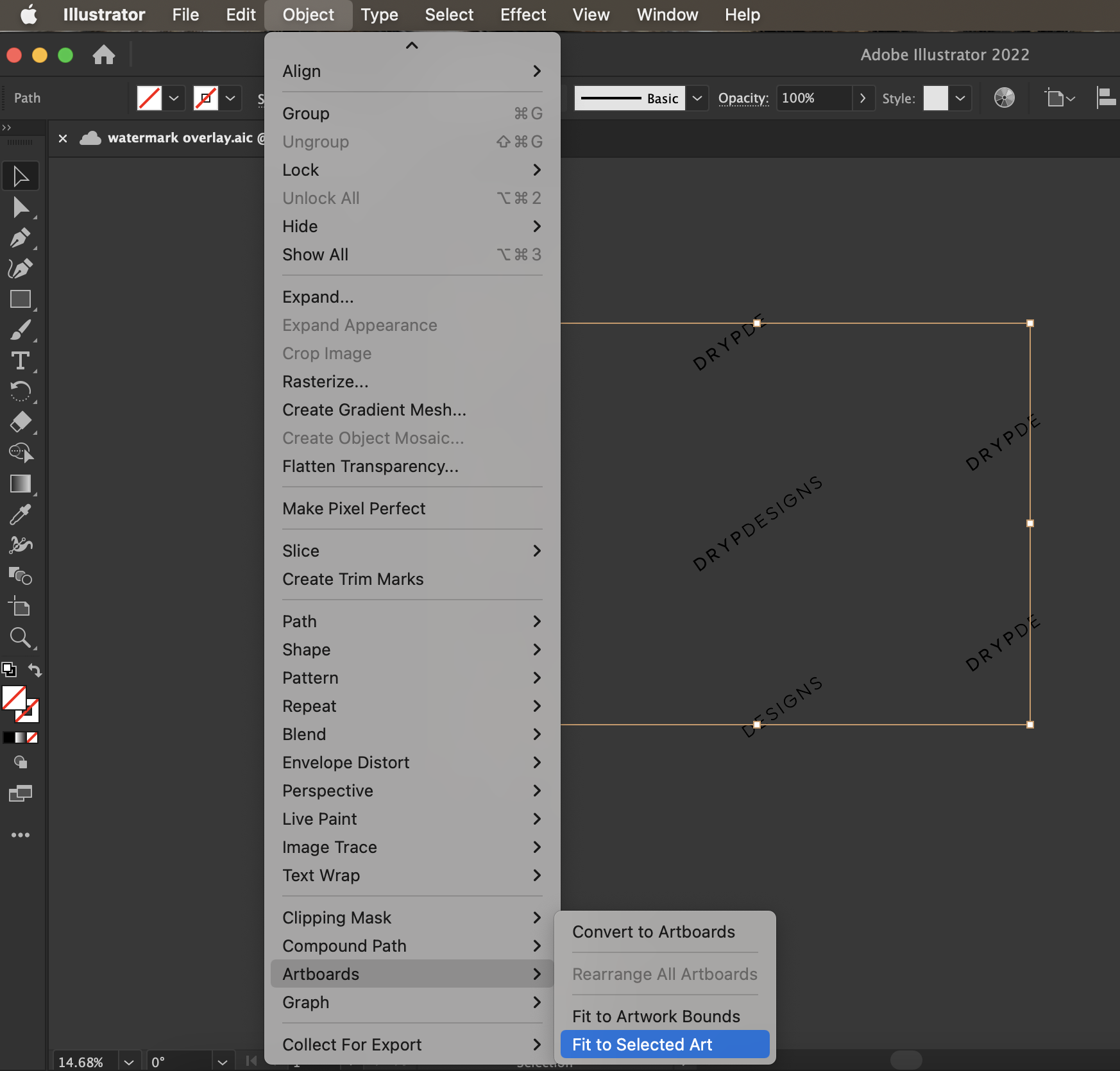Open the rotation angle dropdown
The width and height of the screenshot is (1120, 1071).
(x=223, y=1062)
